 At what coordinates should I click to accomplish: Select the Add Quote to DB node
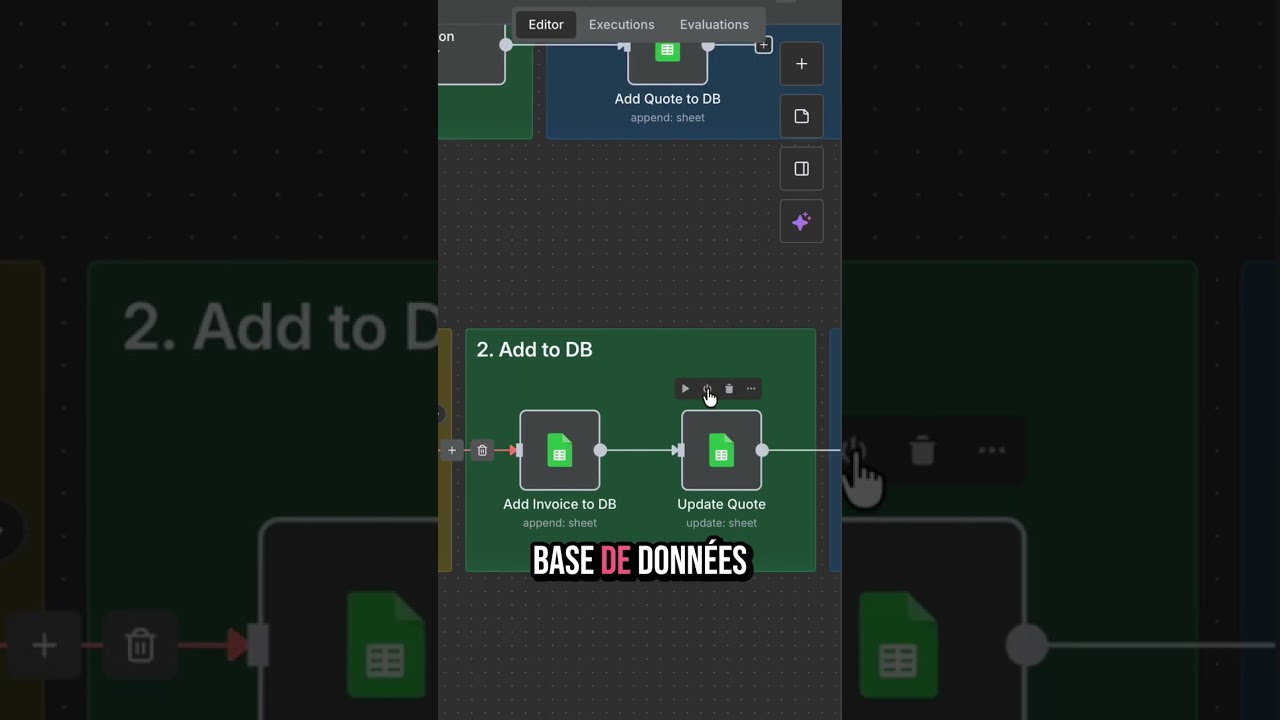pyautogui.click(x=667, y=60)
